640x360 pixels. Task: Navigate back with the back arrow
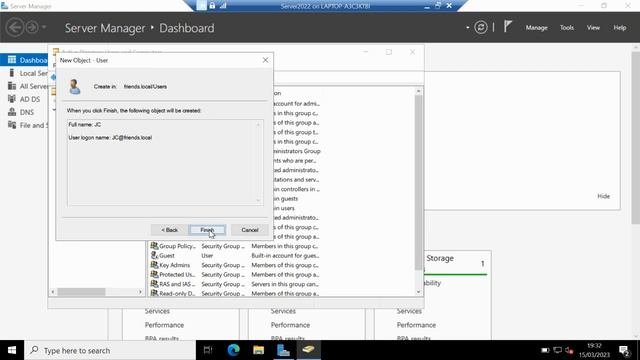point(15,27)
